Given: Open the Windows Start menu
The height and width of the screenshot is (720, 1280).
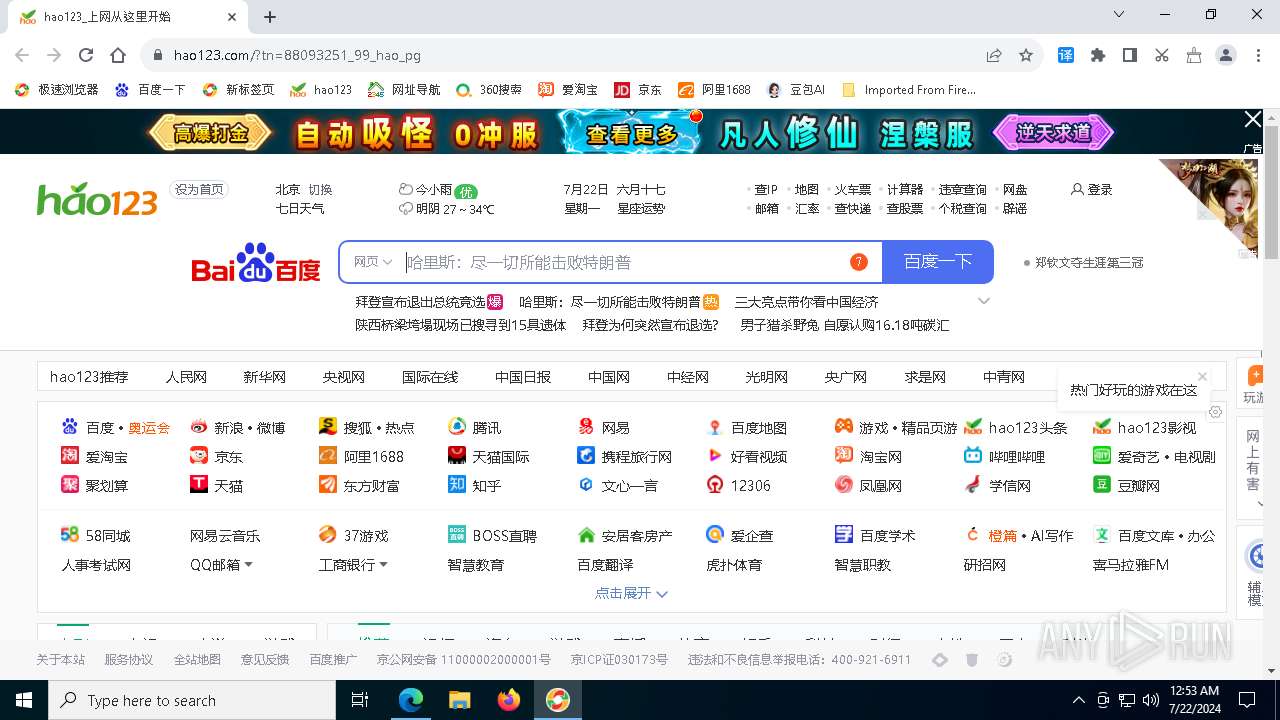Looking at the screenshot, I should [x=24, y=700].
